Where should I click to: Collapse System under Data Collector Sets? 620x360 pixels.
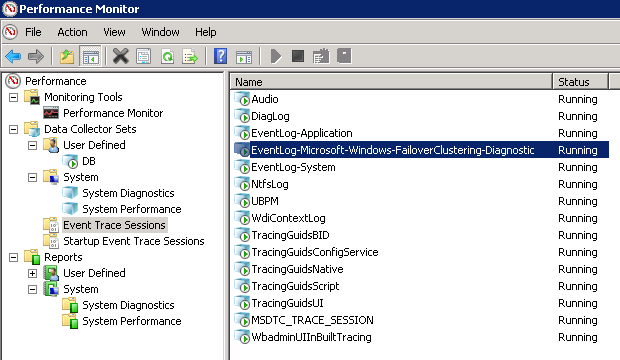32,177
